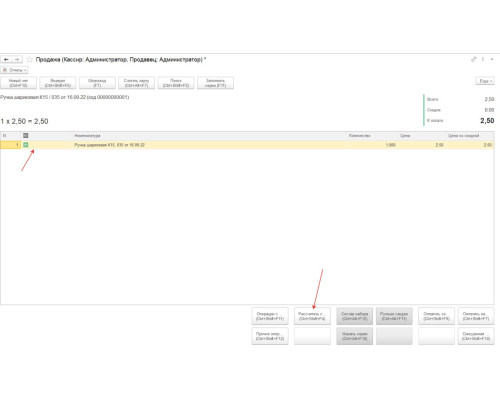This screenshot has width=500, height=400.
Task: Click the Новый чек button
Action: tap(19, 83)
